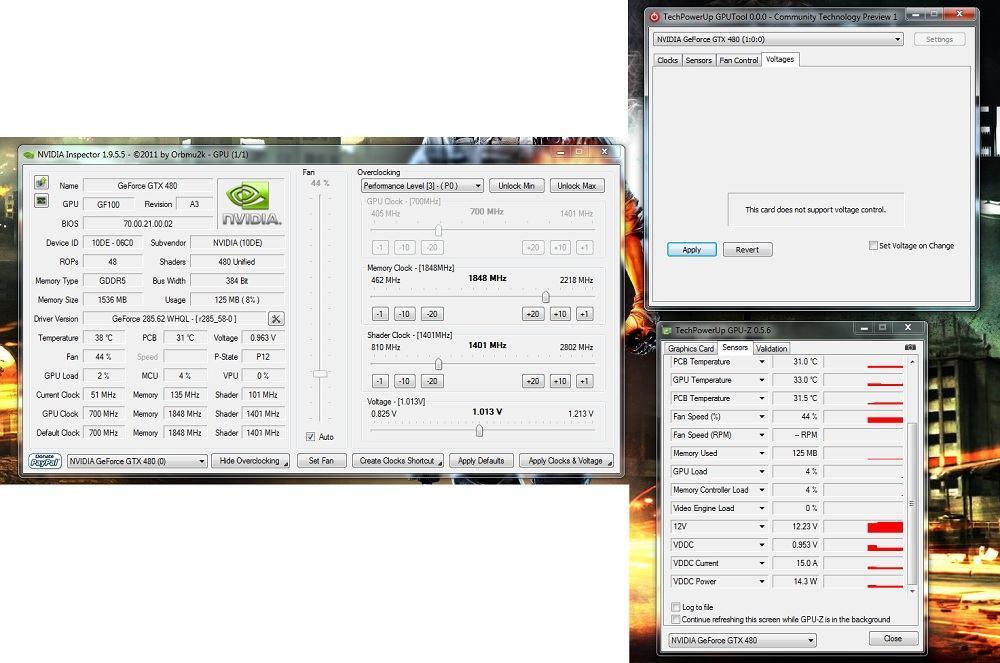
Task: Click Memory Clock -10 step button
Action: coord(404,314)
